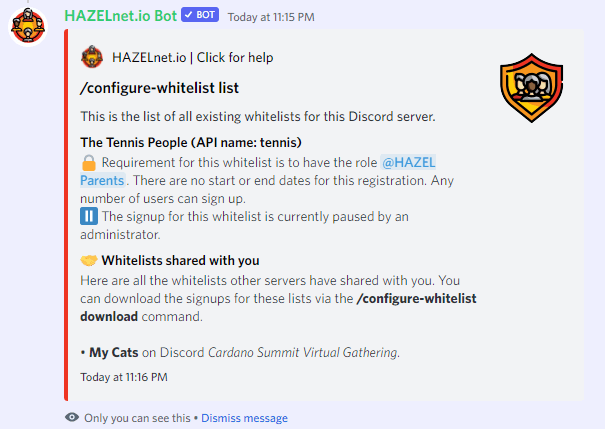Viewport: 605px width, 435px height.
Task: Click the blue pause emoji icon
Action: (89, 216)
